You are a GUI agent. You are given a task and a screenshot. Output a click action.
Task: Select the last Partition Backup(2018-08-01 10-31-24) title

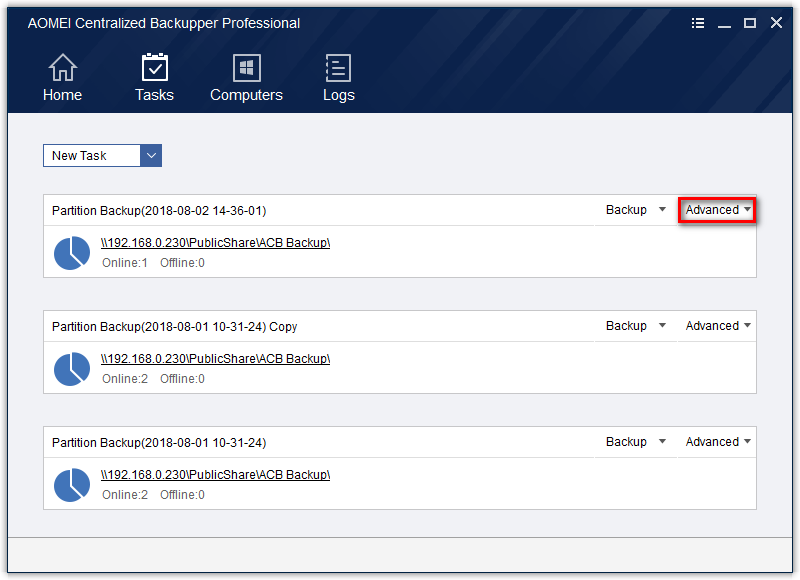click(159, 443)
